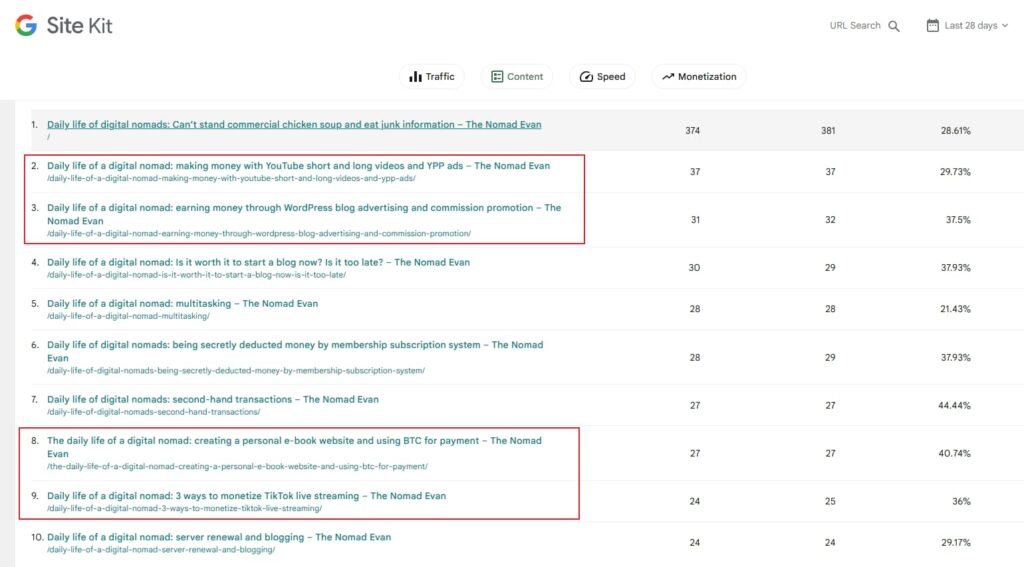Image resolution: width=1024 pixels, height=567 pixels.
Task: Open the Content tab
Action: (517, 77)
